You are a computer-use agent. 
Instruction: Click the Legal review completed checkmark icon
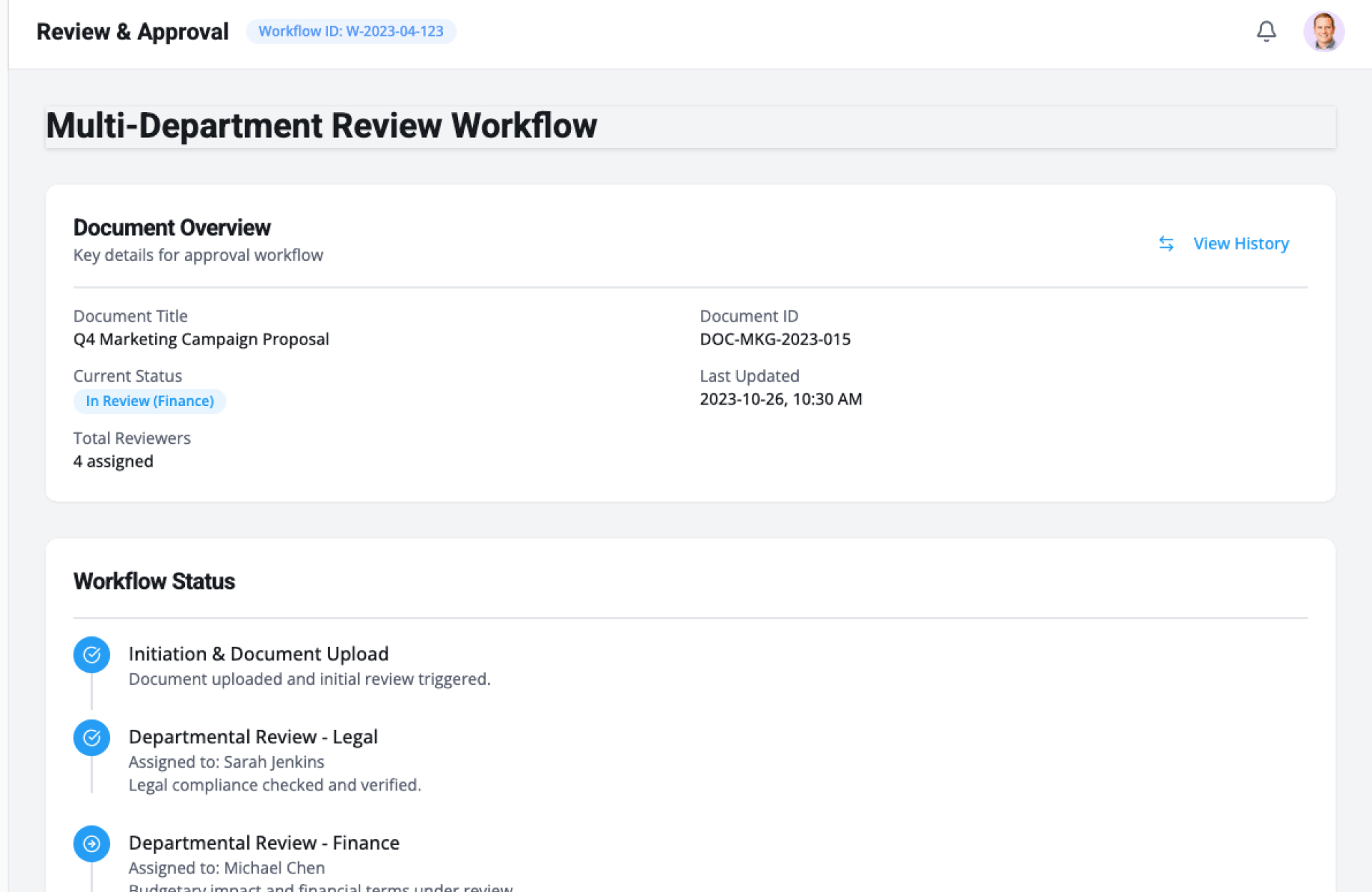(91, 737)
